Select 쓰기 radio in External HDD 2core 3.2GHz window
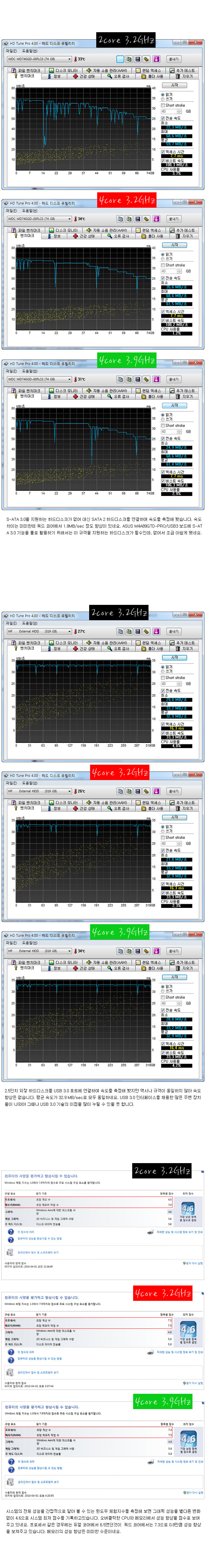The image size is (206, 1568). [x=167, y=671]
